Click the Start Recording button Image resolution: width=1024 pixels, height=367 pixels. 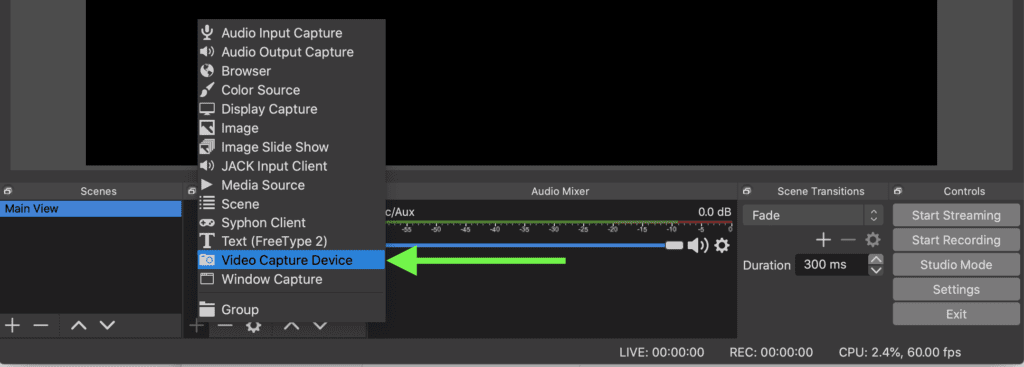[956, 240]
